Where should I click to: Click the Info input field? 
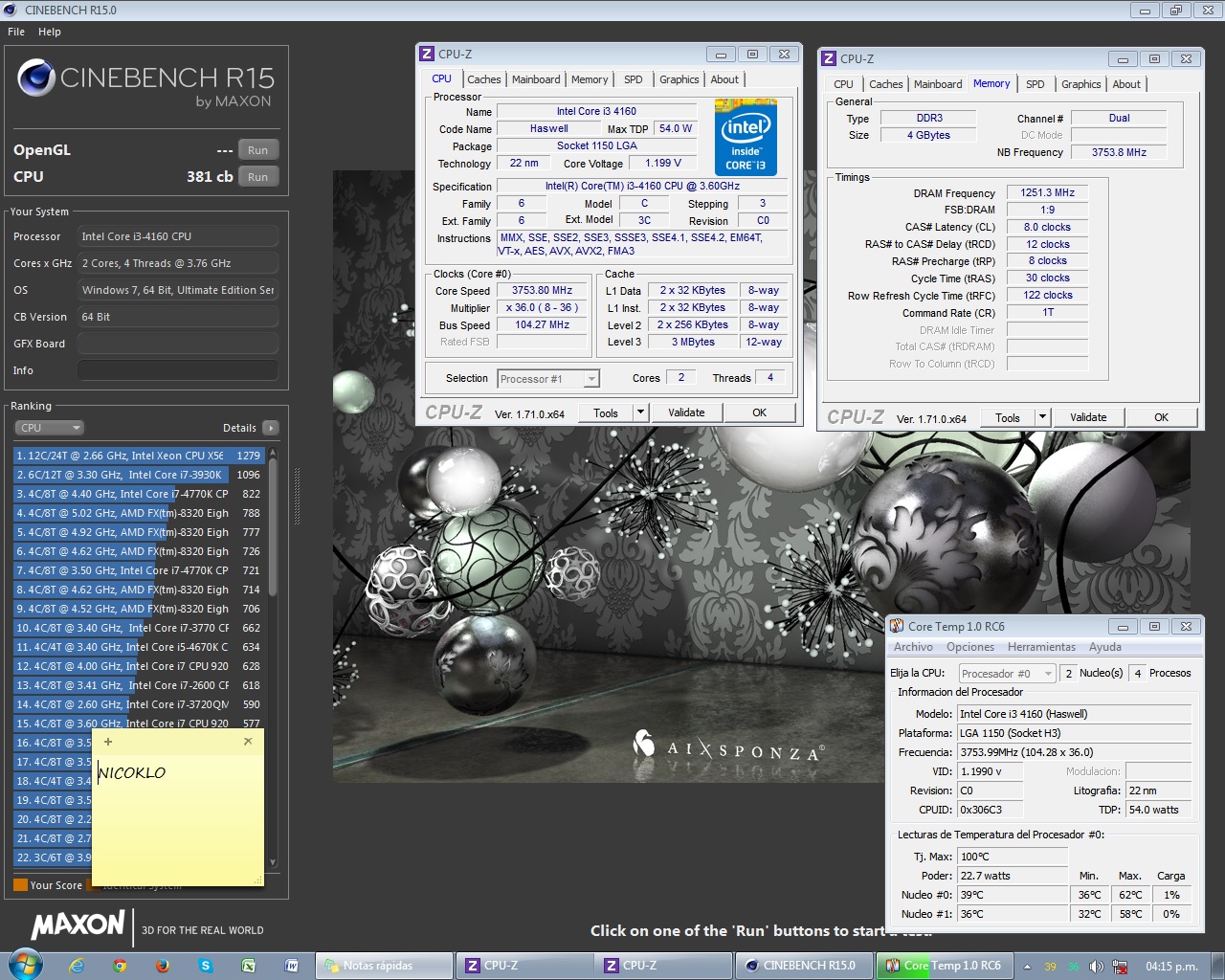point(178,370)
